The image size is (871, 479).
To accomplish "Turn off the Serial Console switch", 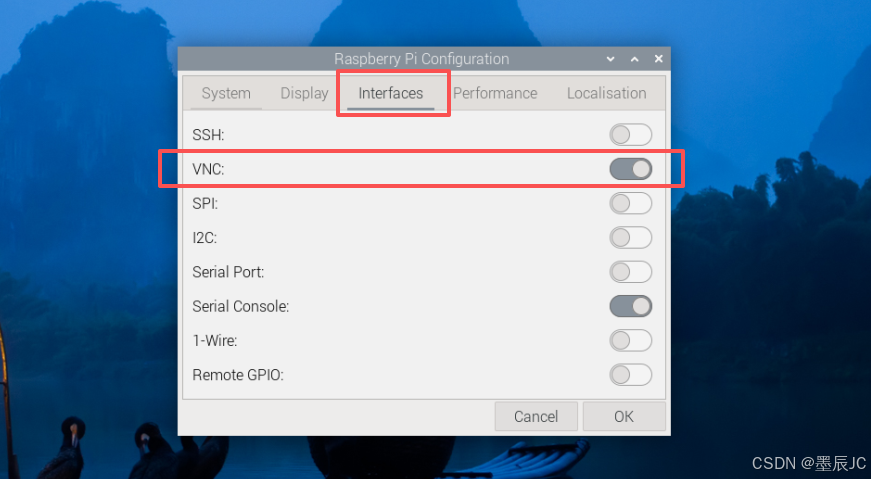I will click(x=630, y=306).
